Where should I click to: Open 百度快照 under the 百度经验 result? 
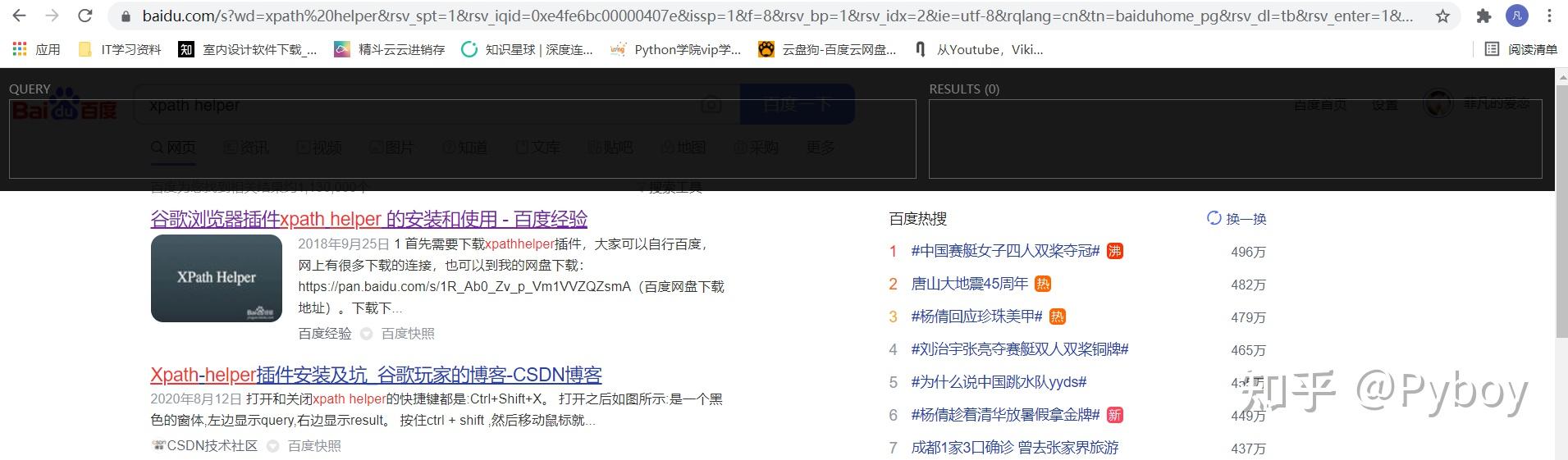click(x=408, y=334)
